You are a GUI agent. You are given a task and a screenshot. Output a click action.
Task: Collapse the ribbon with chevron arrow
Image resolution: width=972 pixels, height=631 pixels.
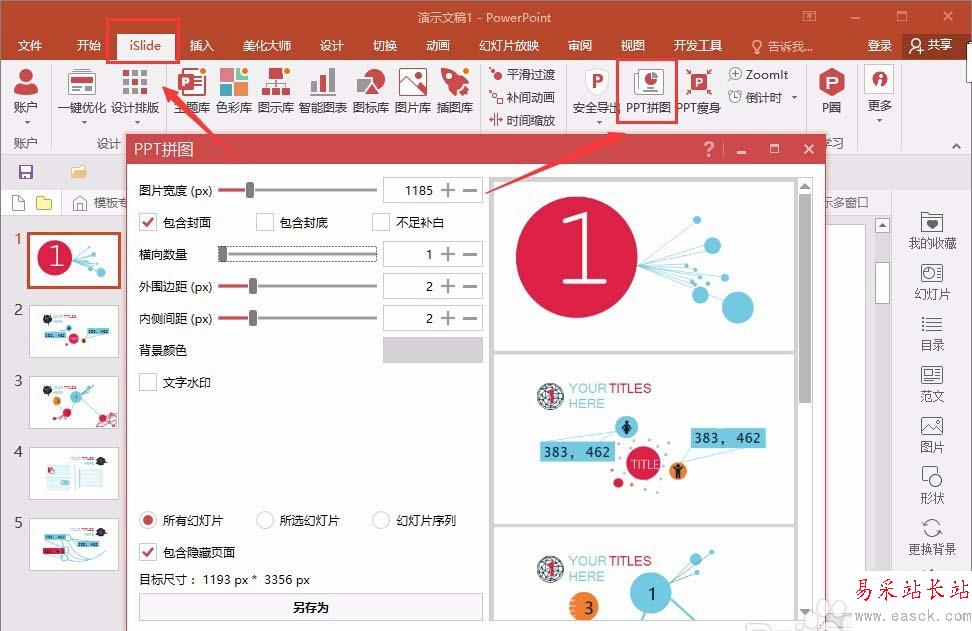pos(957,146)
